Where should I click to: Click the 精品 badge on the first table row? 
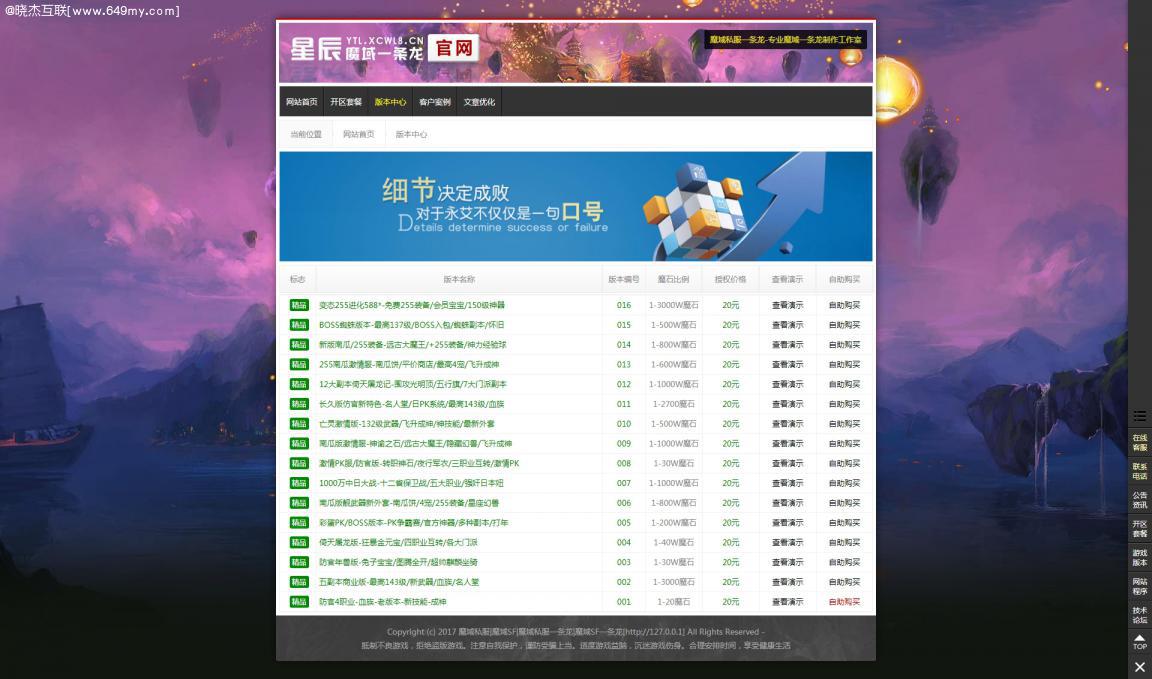[298, 305]
